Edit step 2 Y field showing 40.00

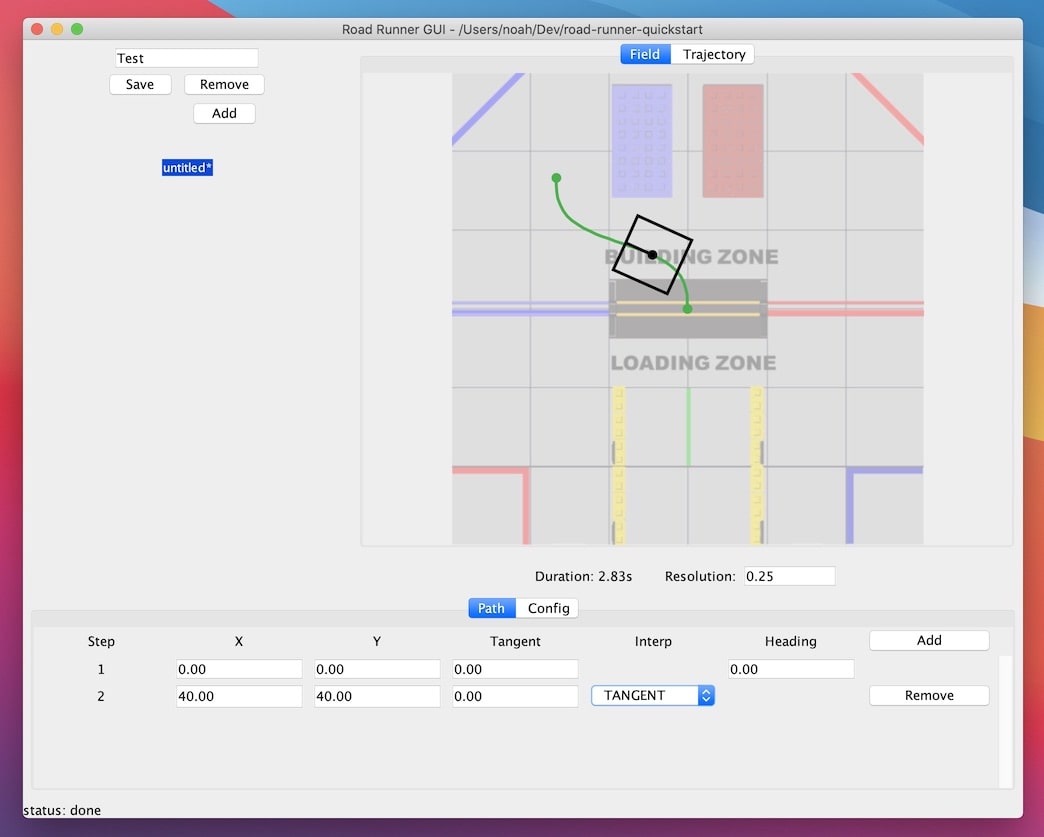(x=377, y=697)
